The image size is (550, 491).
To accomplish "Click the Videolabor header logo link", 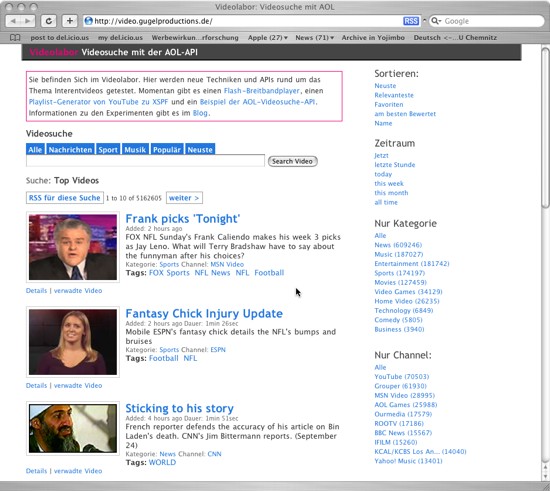I will tap(53, 52).
